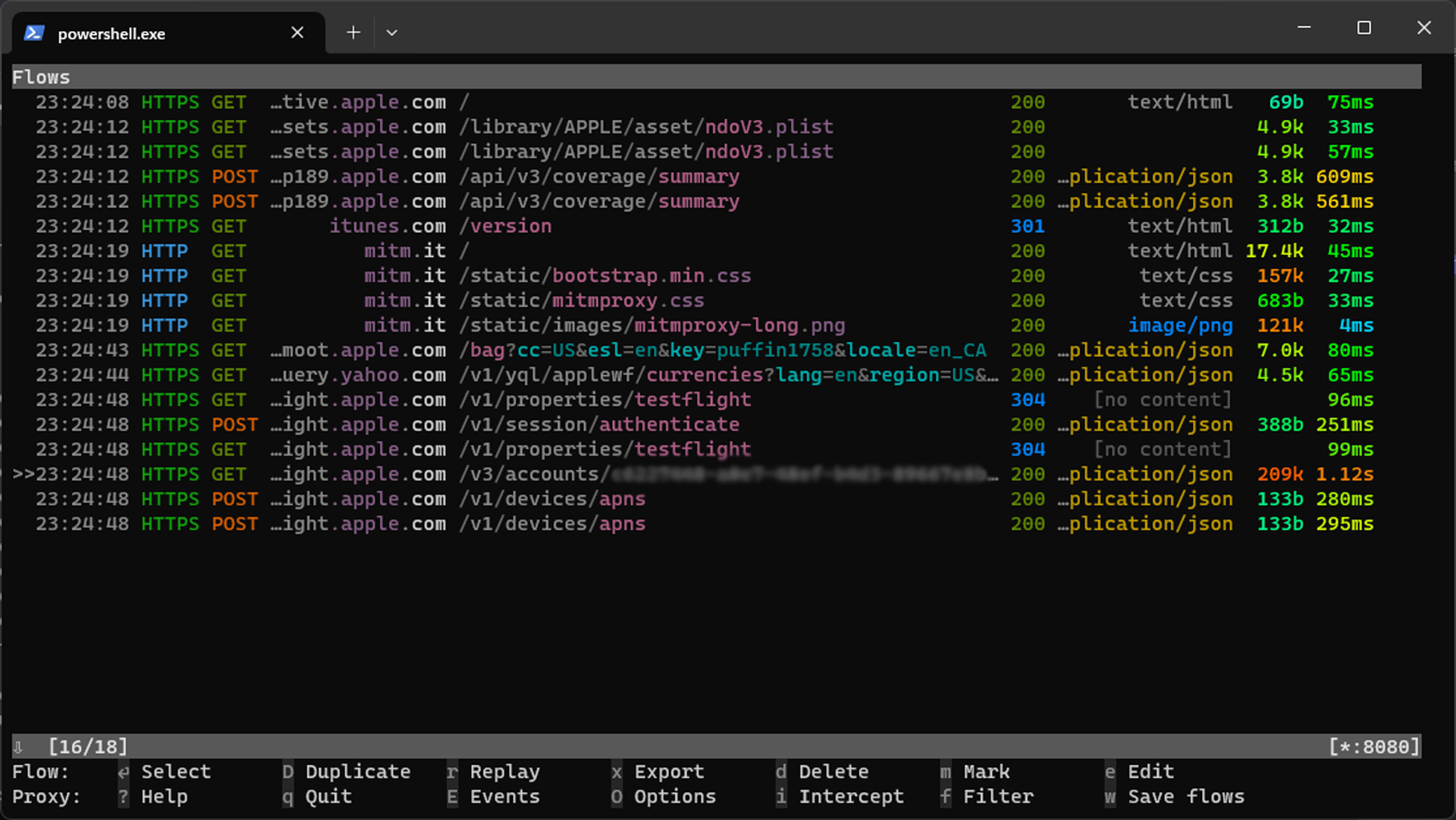The height and width of the screenshot is (820, 1456).
Task: Click the Flows header title
Action: point(41,77)
